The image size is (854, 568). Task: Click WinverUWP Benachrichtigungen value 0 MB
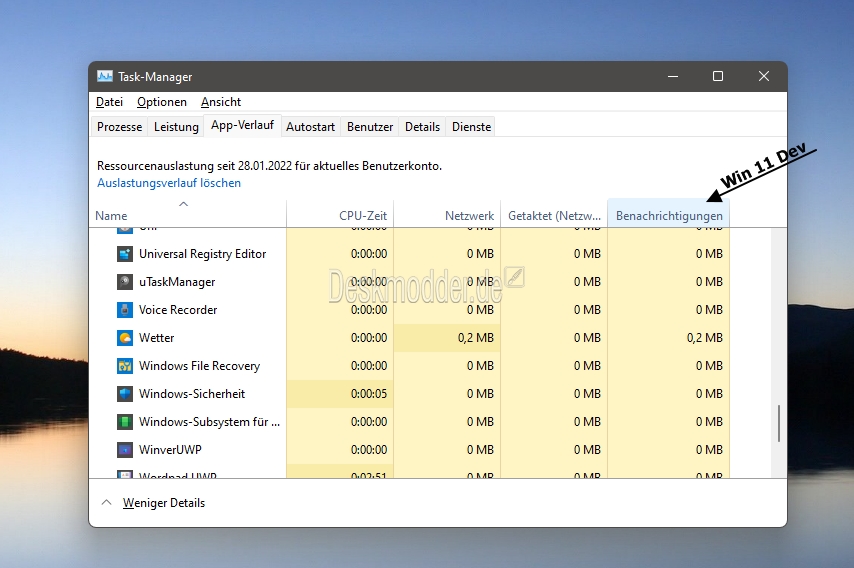tap(709, 450)
